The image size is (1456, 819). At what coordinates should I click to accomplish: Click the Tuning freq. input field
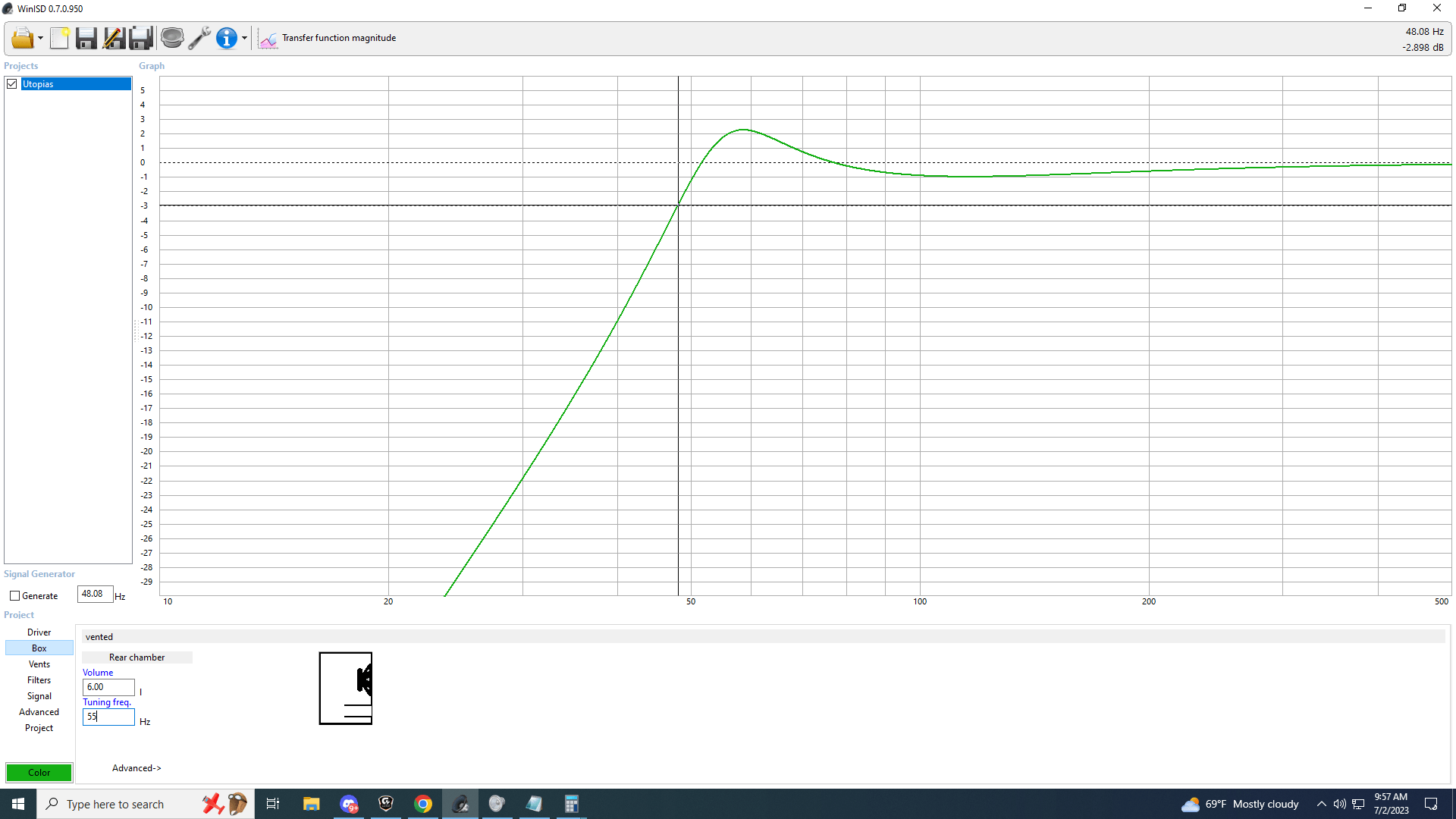[x=108, y=717]
